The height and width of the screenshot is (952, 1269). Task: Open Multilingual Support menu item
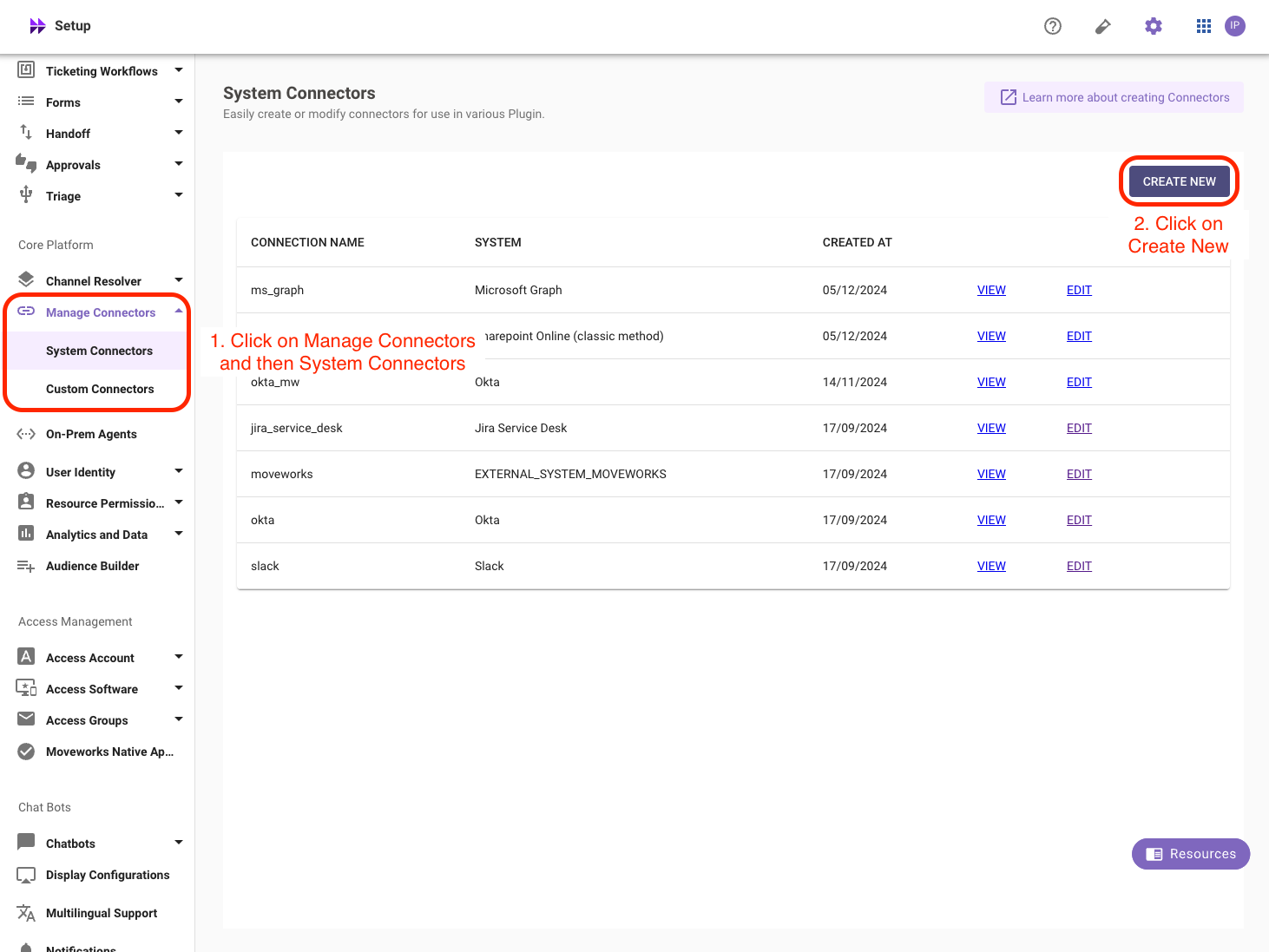tap(102, 913)
